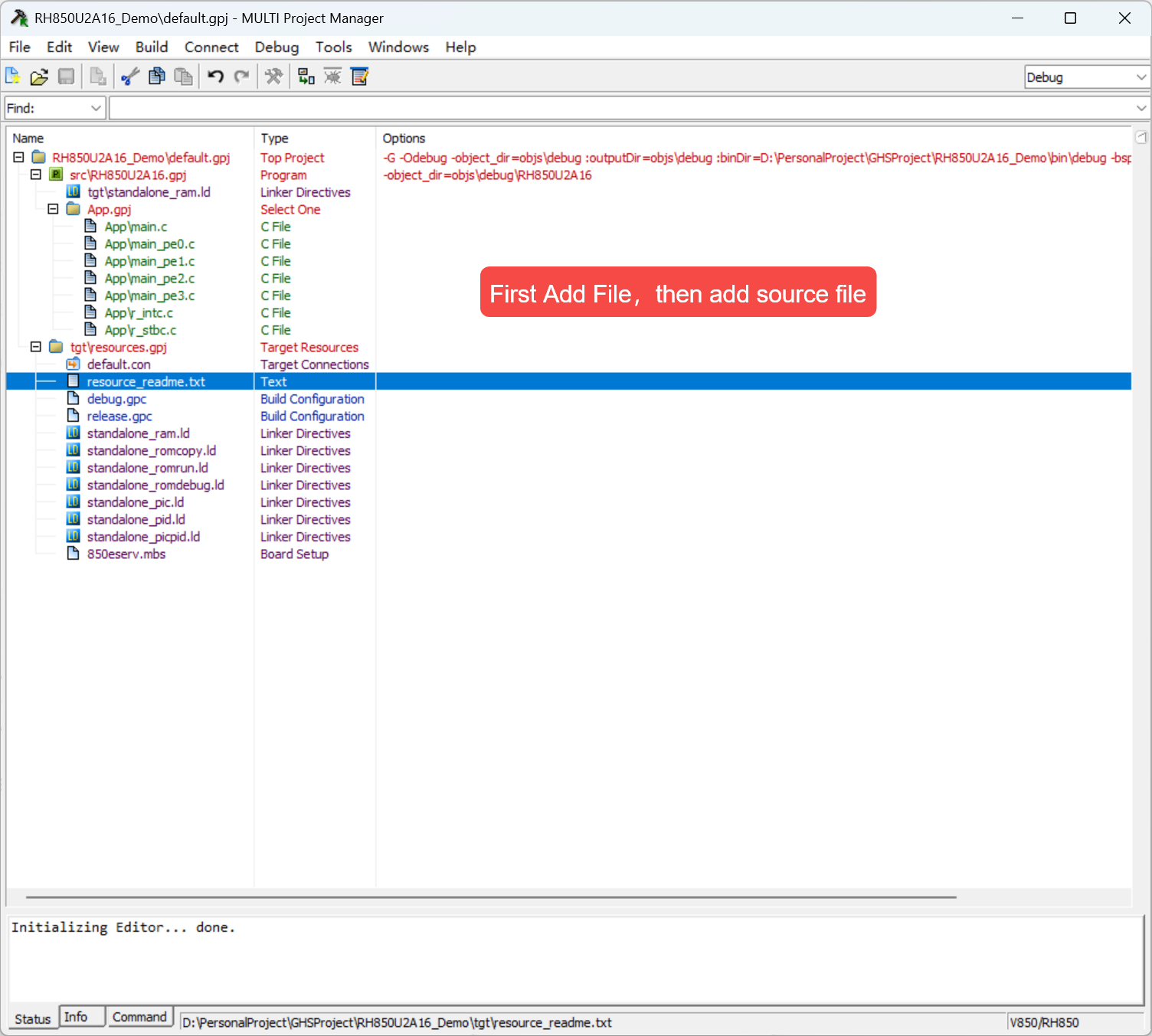Open the Build menu
Image resolution: width=1152 pixels, height=1036 pixels.
point(152,47)
